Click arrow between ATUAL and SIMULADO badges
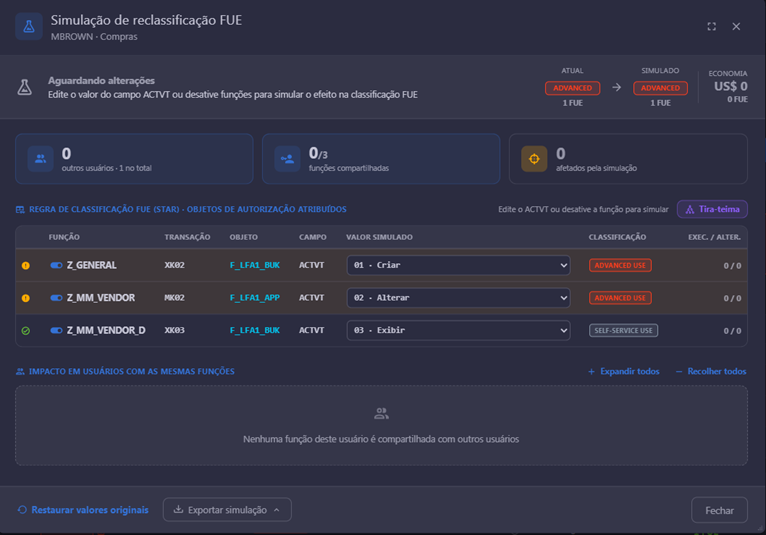 [617, 87]
